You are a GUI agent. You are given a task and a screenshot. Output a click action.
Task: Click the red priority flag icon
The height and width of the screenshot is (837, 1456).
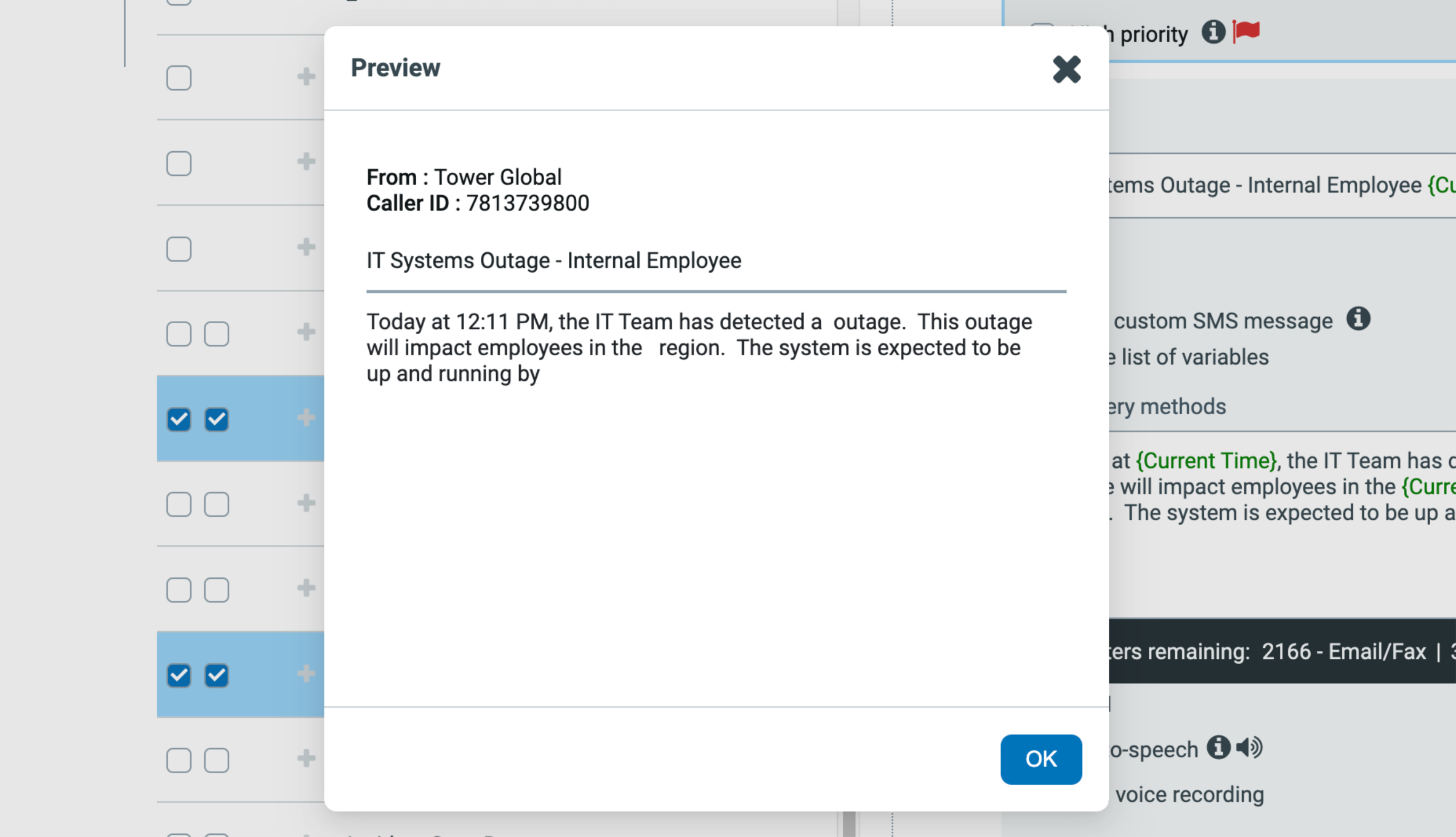(x=1246, y=32)
